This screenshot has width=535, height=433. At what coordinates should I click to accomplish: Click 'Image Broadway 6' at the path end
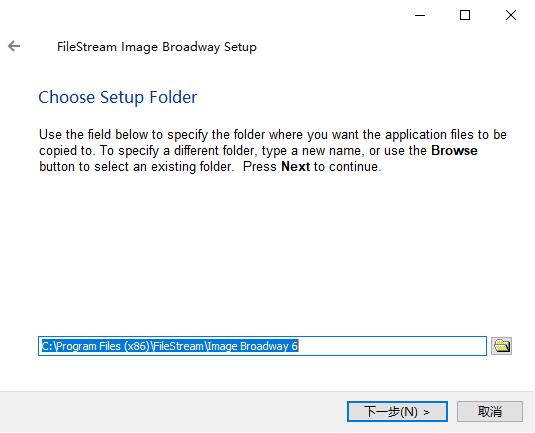(252, 346)
